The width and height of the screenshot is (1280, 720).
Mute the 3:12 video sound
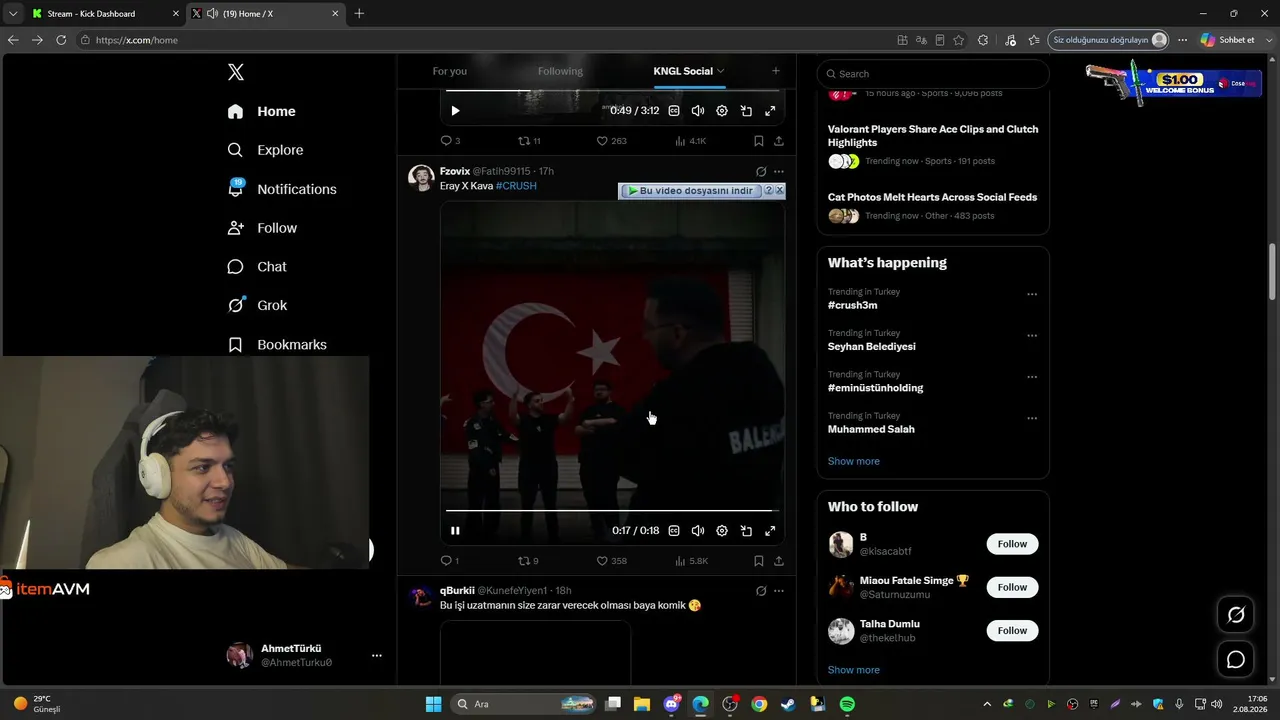698,111
